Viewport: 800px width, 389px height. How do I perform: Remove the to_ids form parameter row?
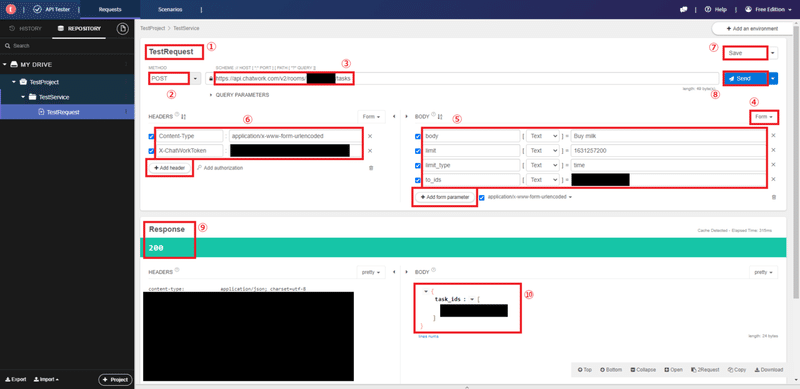(773, 179)
